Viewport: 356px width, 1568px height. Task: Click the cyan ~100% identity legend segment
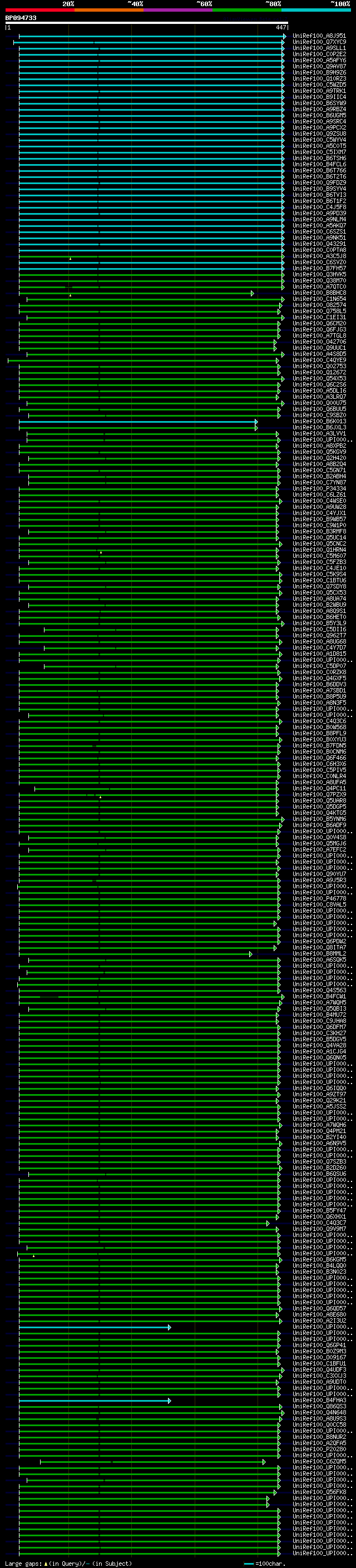coord(316,10)
